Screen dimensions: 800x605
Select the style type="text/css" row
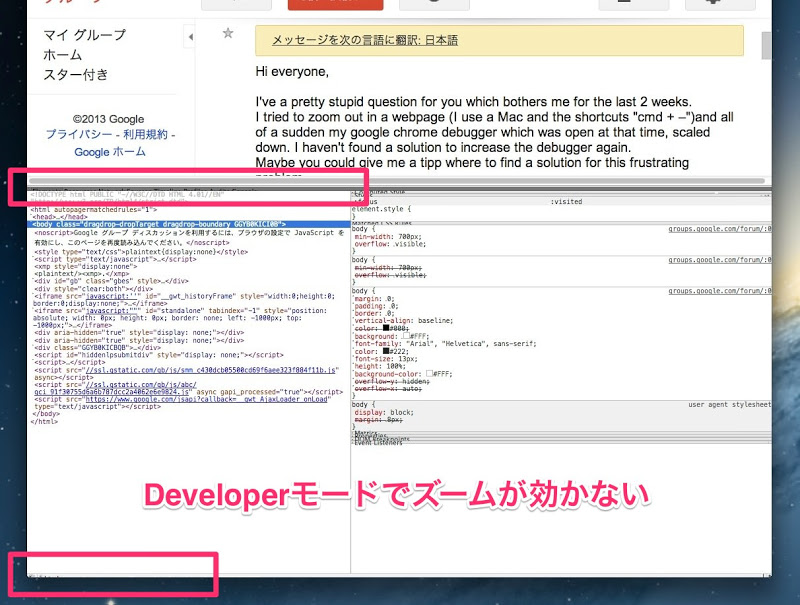point(141,252)
